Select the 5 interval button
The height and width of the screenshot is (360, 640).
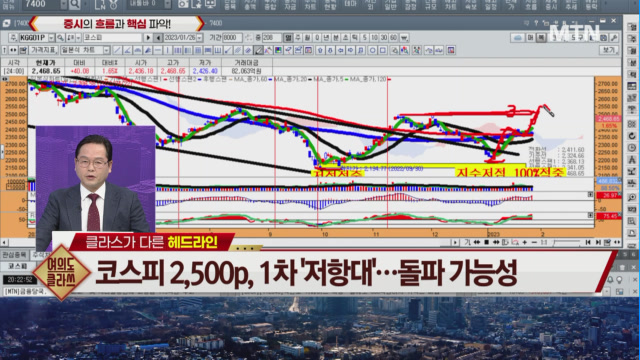pos(364,38)
